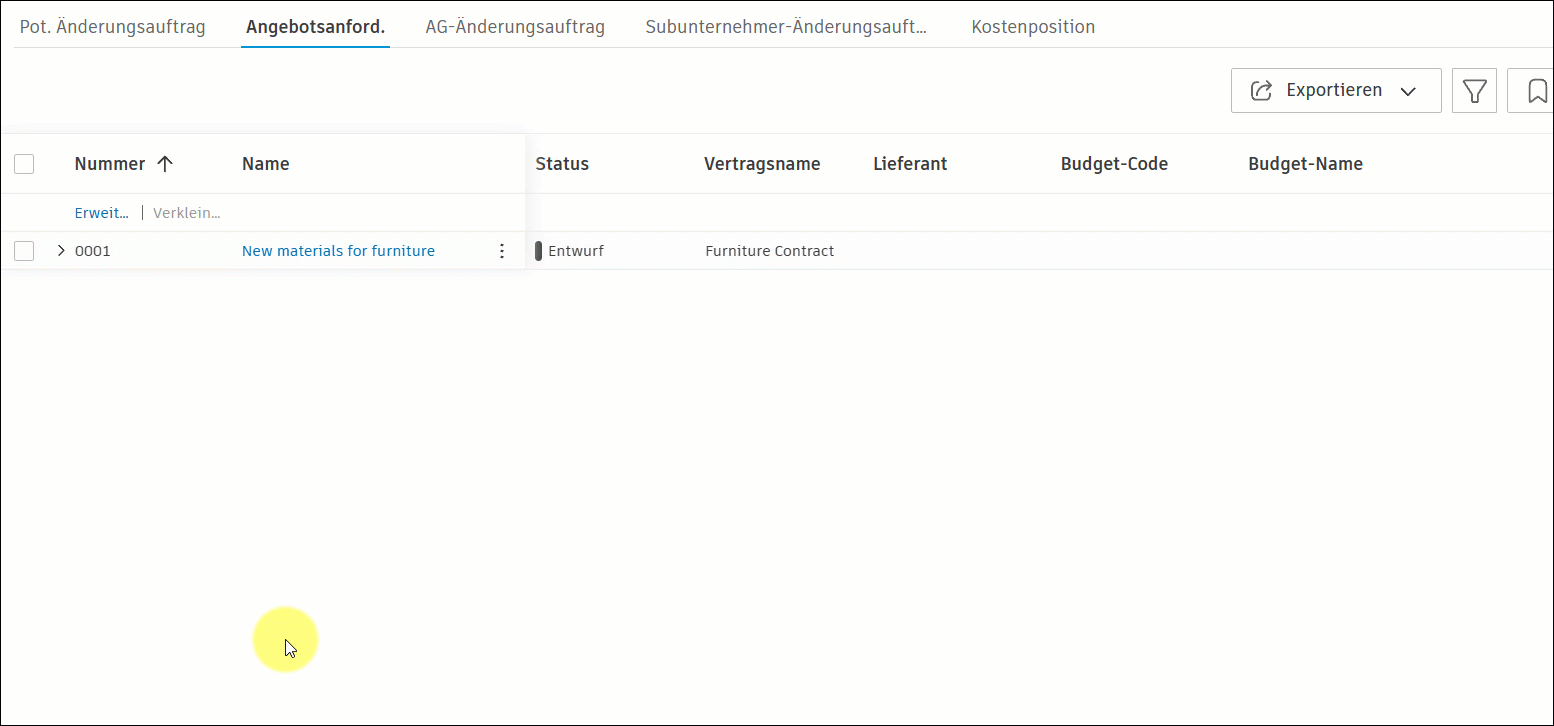1554x726 pixels.
Task: Open the Subunternehmer-Änderungsauftrag tab
Action: [x=788, y=26]
